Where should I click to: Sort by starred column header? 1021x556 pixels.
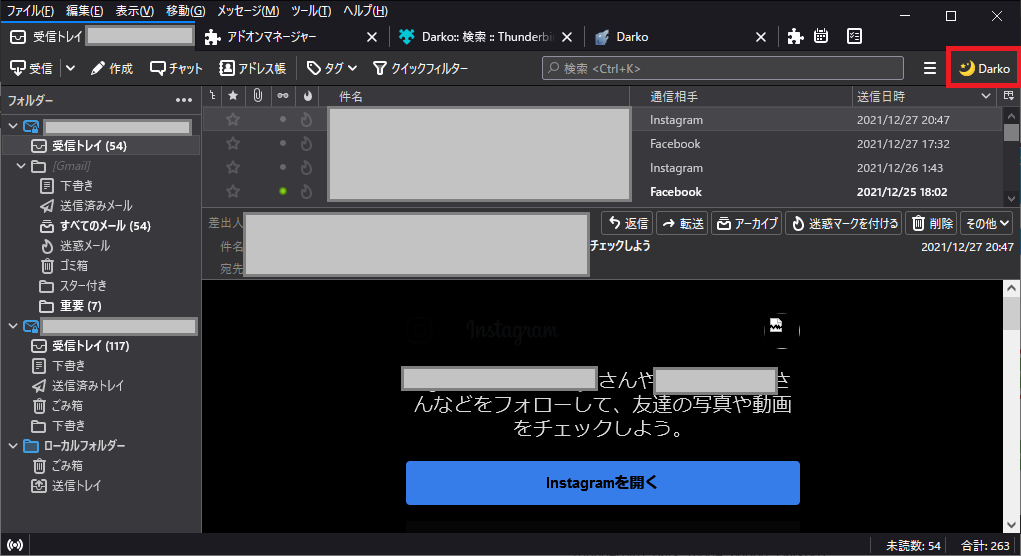[233, 96]
